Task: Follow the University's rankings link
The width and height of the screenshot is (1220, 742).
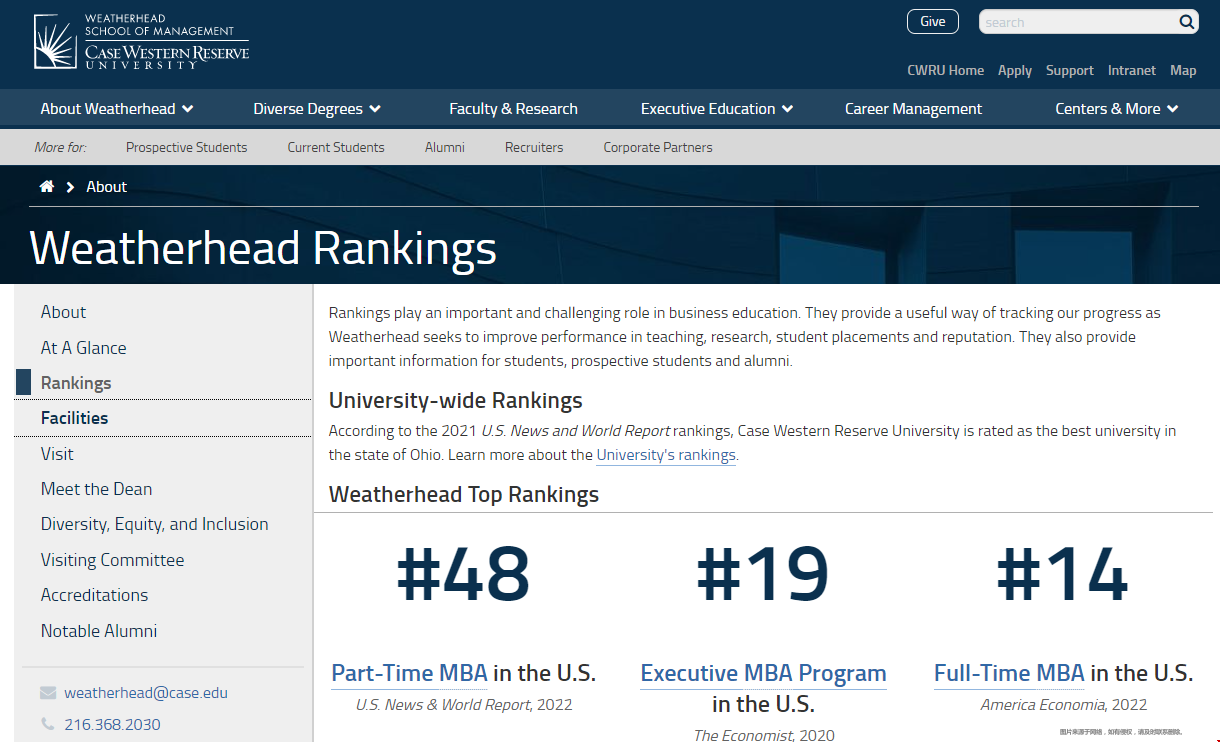Action: [x=666, y=455]
